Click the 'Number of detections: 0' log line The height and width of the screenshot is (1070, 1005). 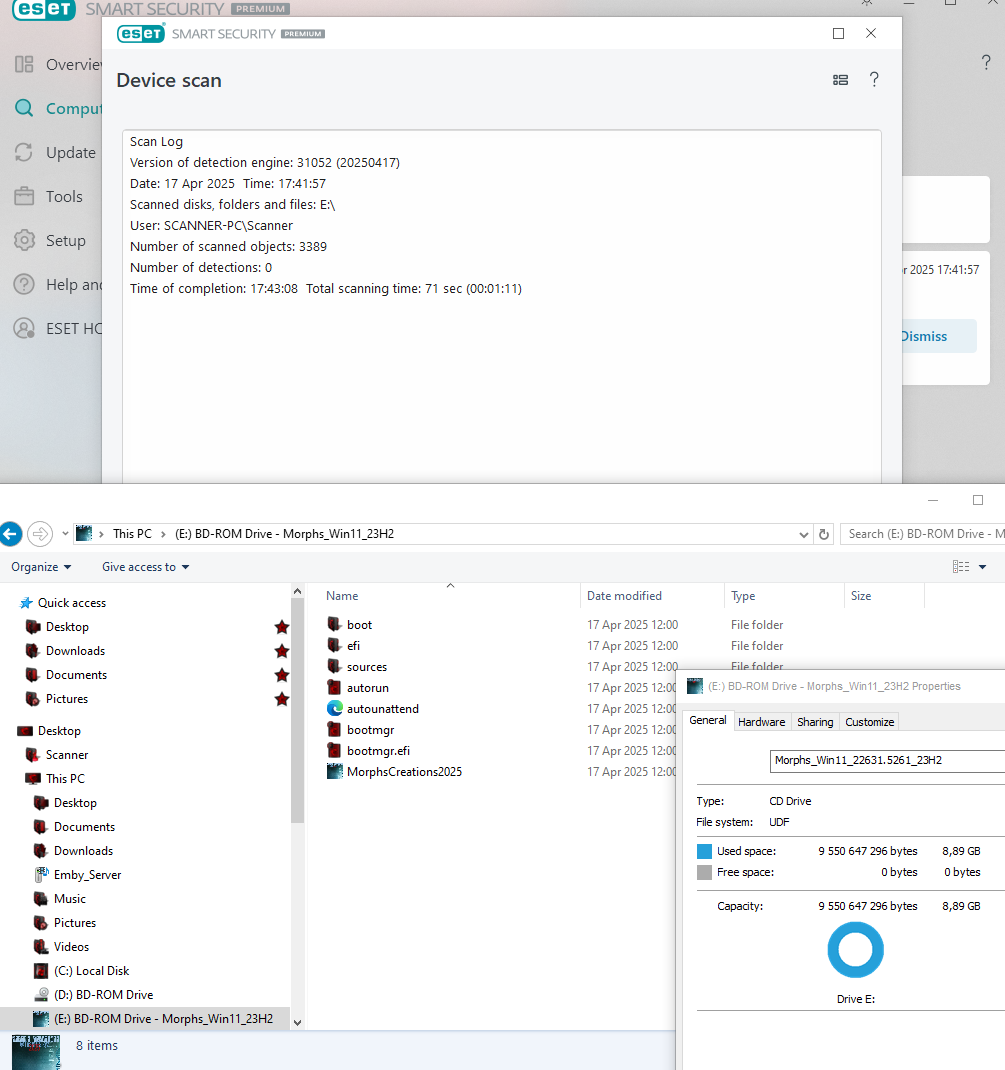[x=201, y=268]
